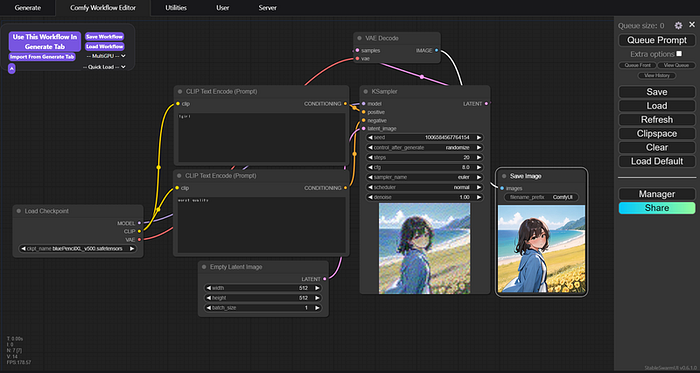Increase the batch_size value with right arrow
Viewport: 700px width, 373px height.
pyautogui.click(x=317, y=308)
